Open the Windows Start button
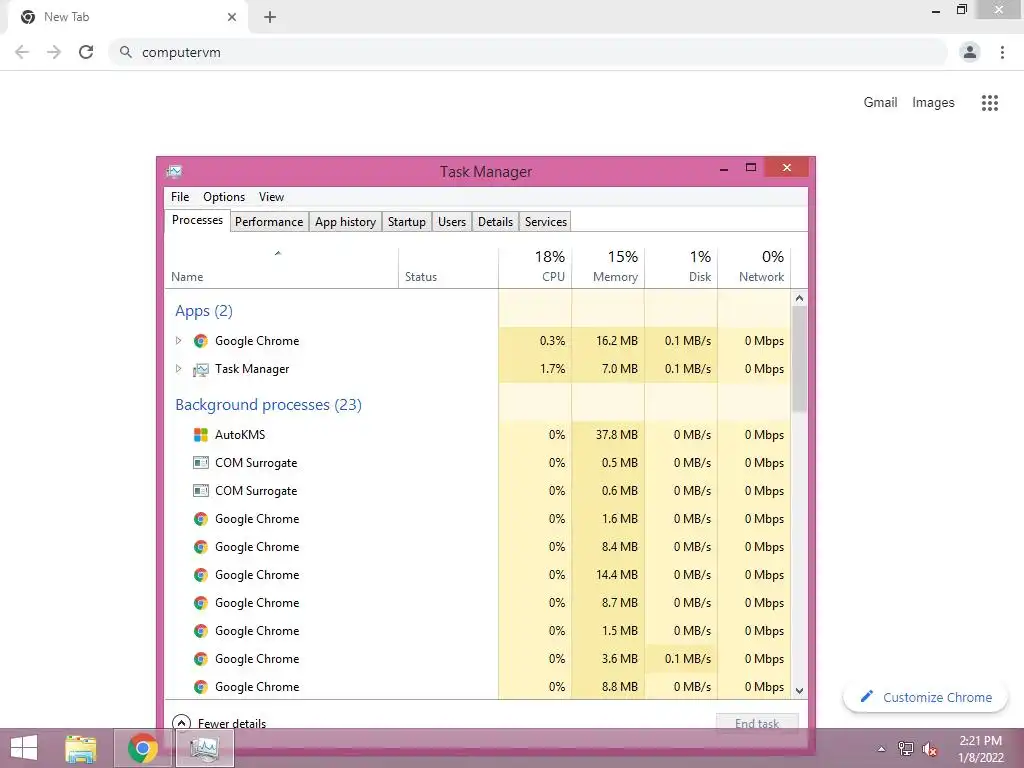This screenshot has height=768, width=1024. (24, 748)
